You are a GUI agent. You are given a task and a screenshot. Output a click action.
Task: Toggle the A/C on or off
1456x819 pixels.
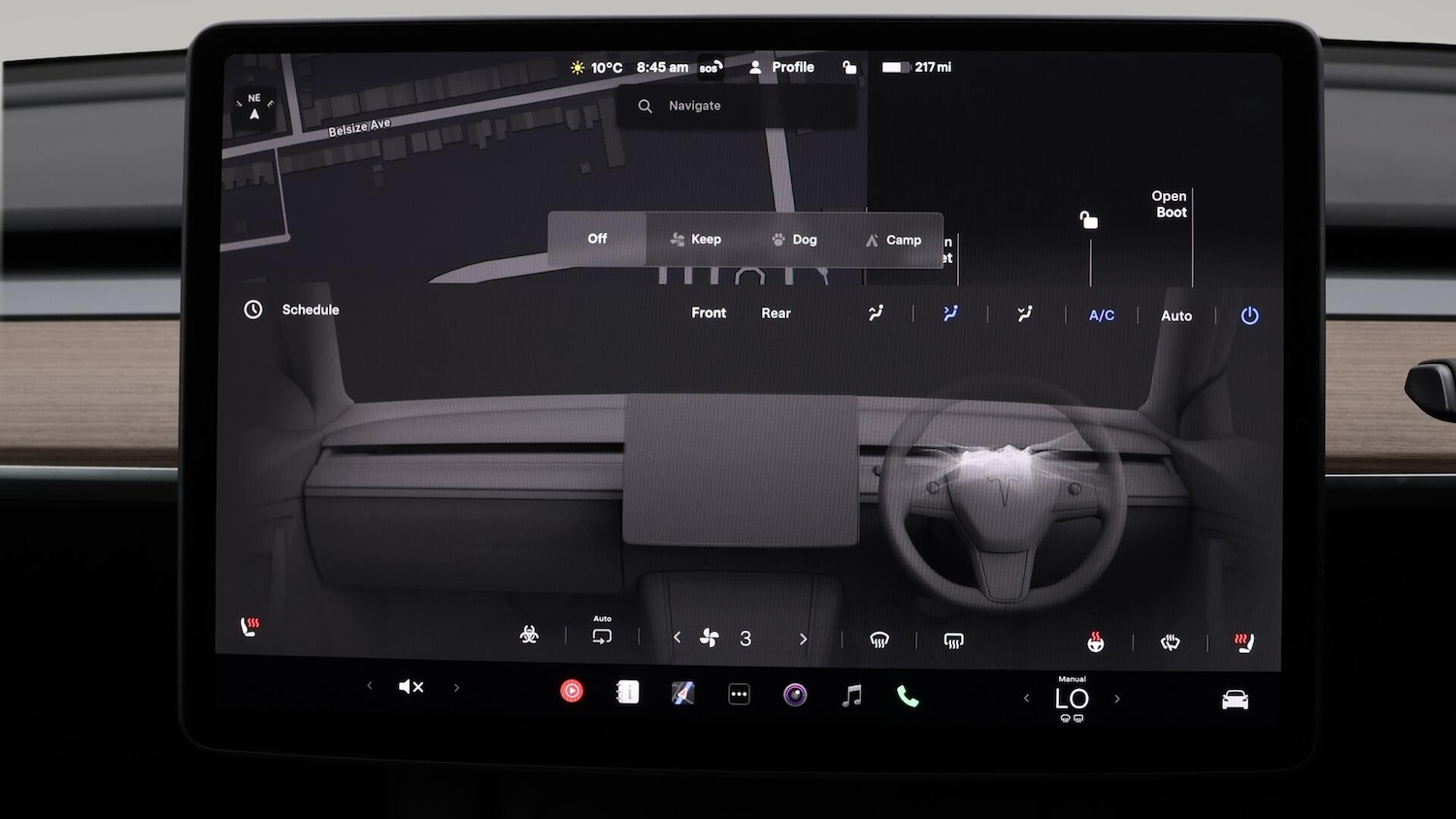pos(1101,315)
